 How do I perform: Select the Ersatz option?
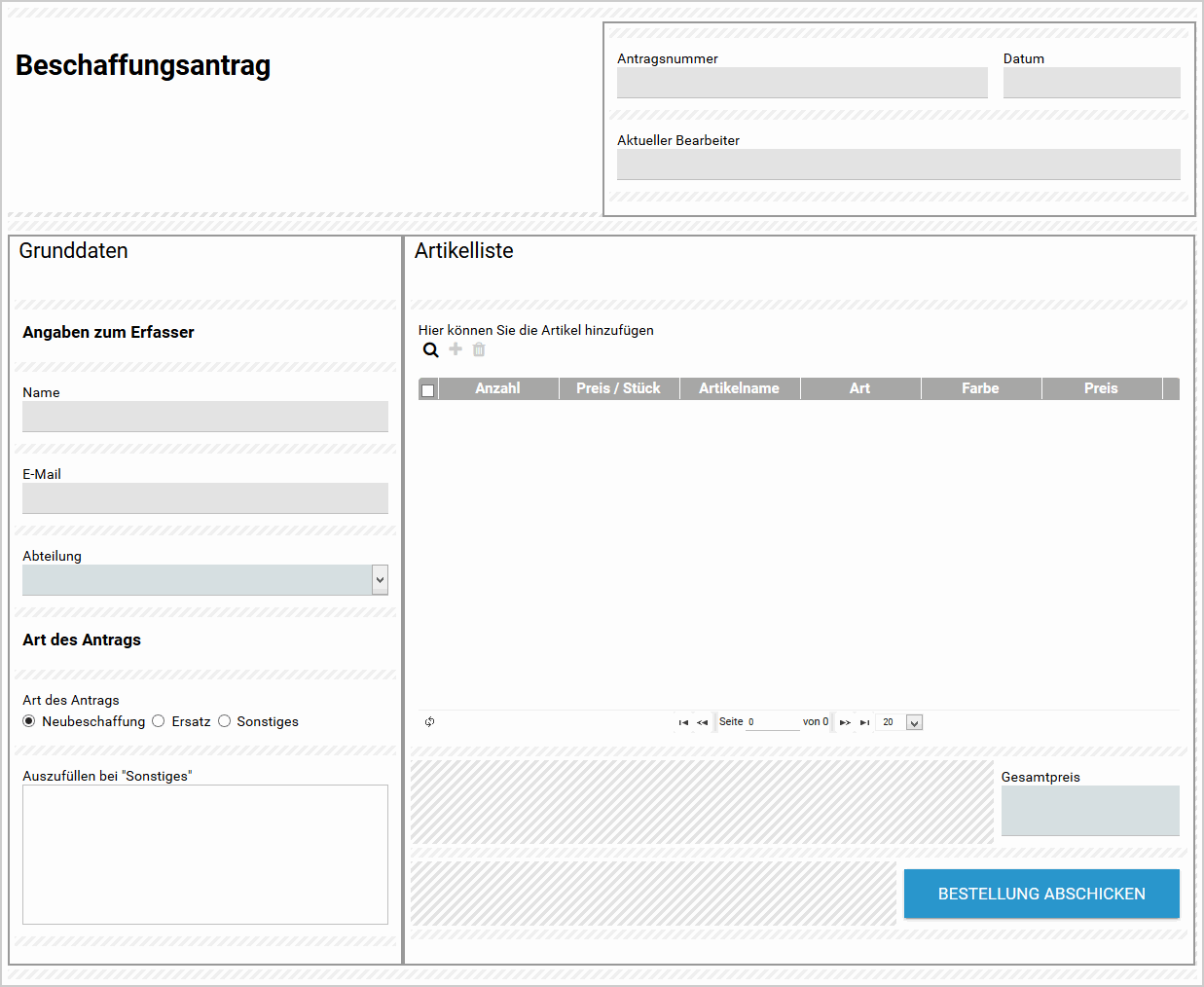tap(158, 720)
